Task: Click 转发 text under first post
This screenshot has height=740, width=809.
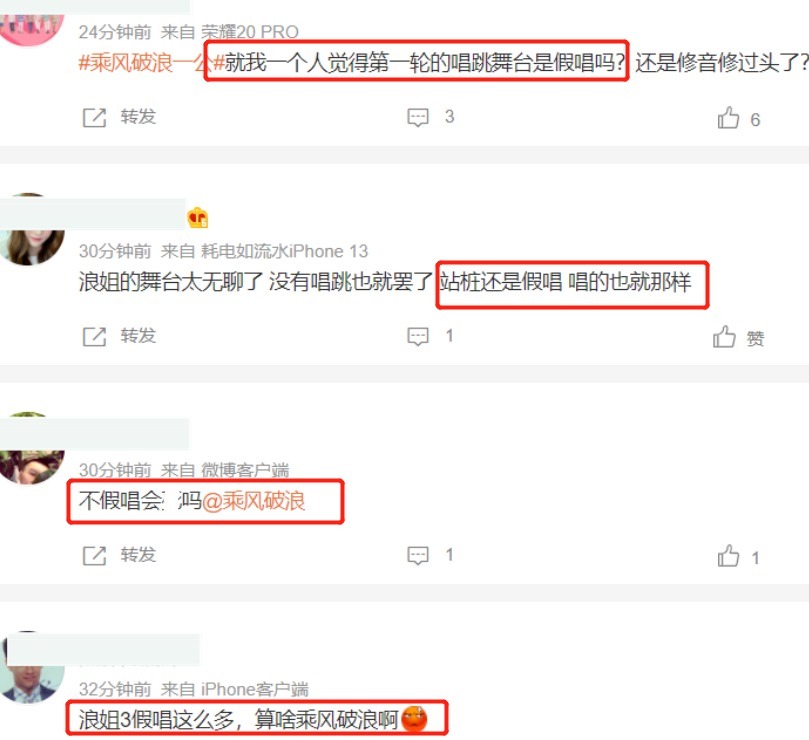Action: coord(138,117)
